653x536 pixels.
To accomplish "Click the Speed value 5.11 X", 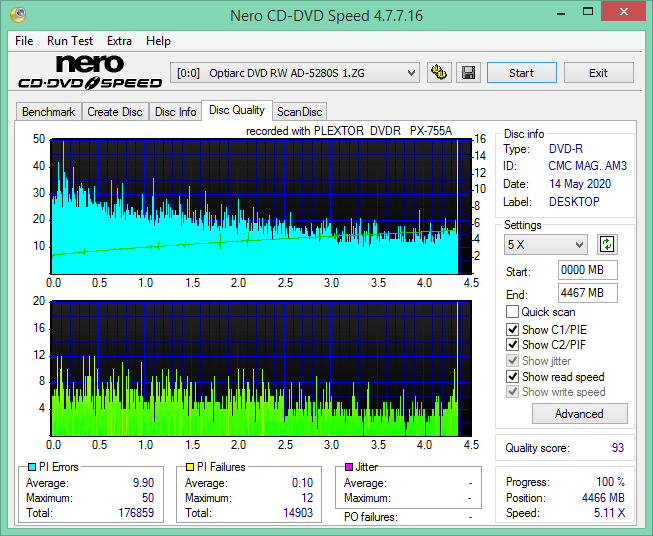I will 609,513.
